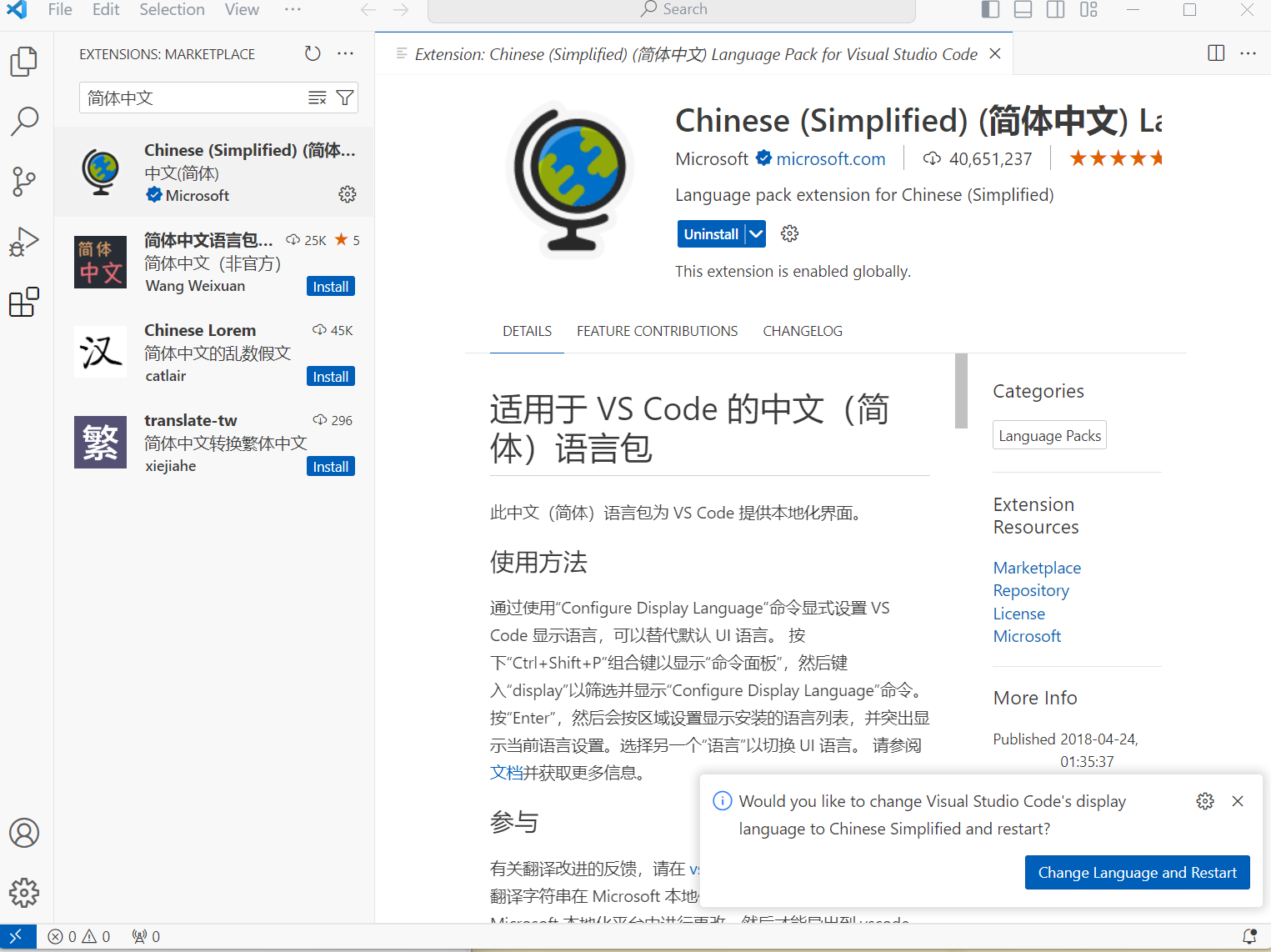Open the Source Control view

point(23,181)
